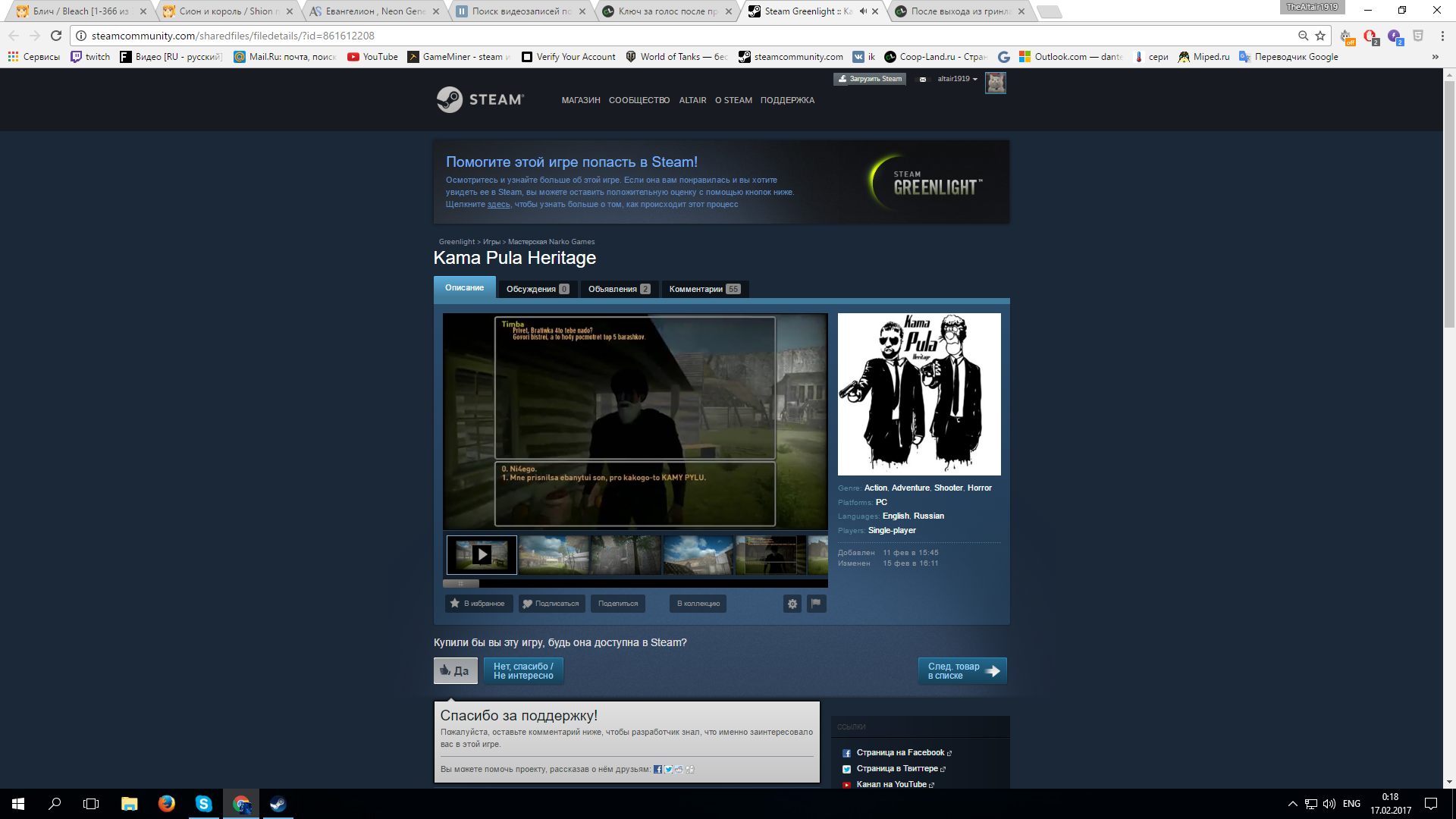The image size is (1456, 819).
Task: Open the Chrome three-dot menu
Action: [1442, 36]
